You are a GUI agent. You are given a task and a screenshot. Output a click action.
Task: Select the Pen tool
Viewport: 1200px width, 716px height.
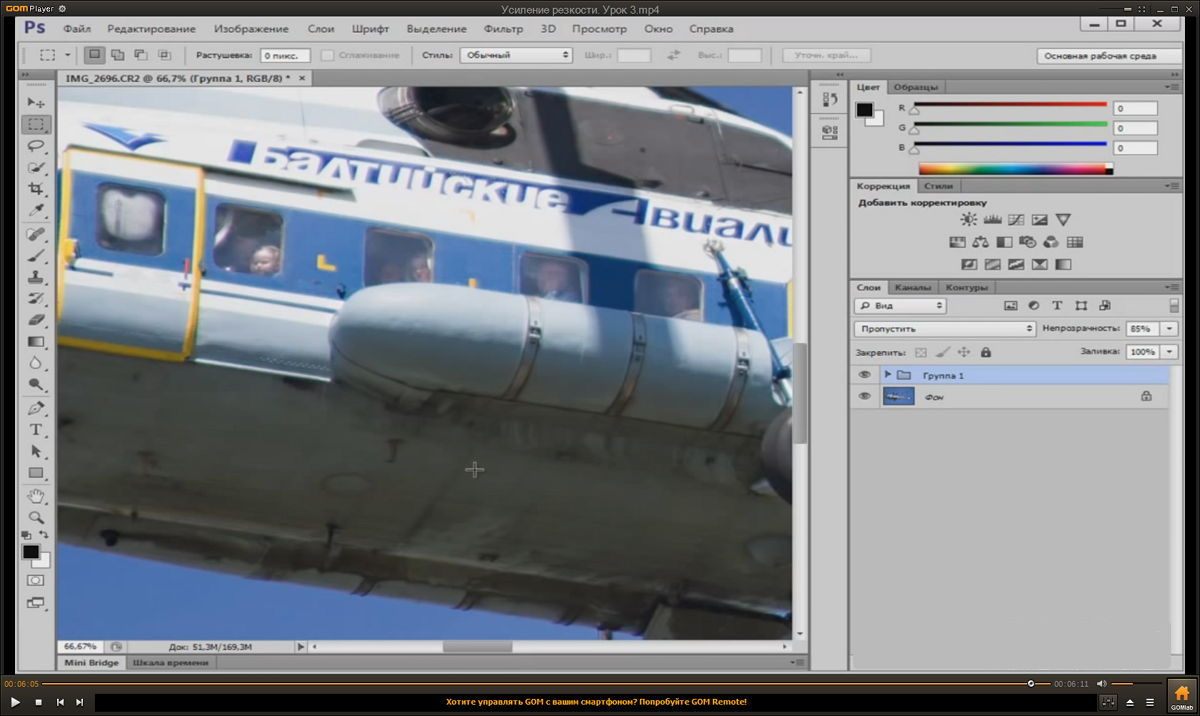click(x=36, y=408)
